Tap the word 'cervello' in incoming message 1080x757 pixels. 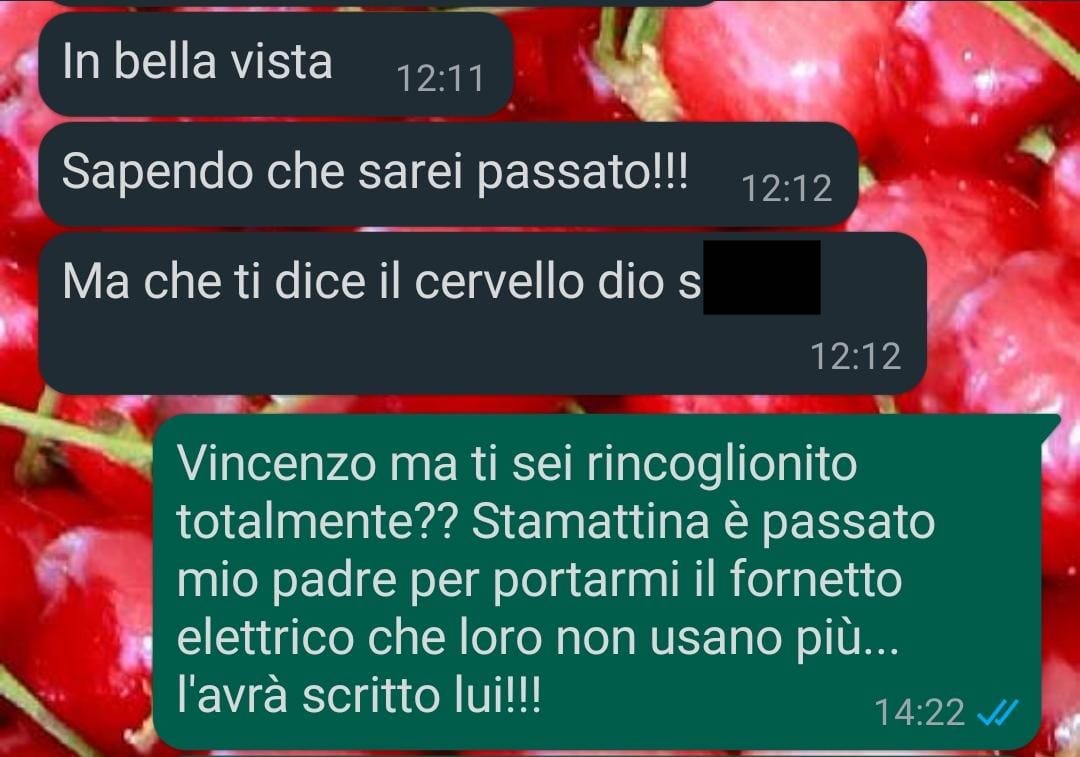pyautogui.click(x=499, y=281)
